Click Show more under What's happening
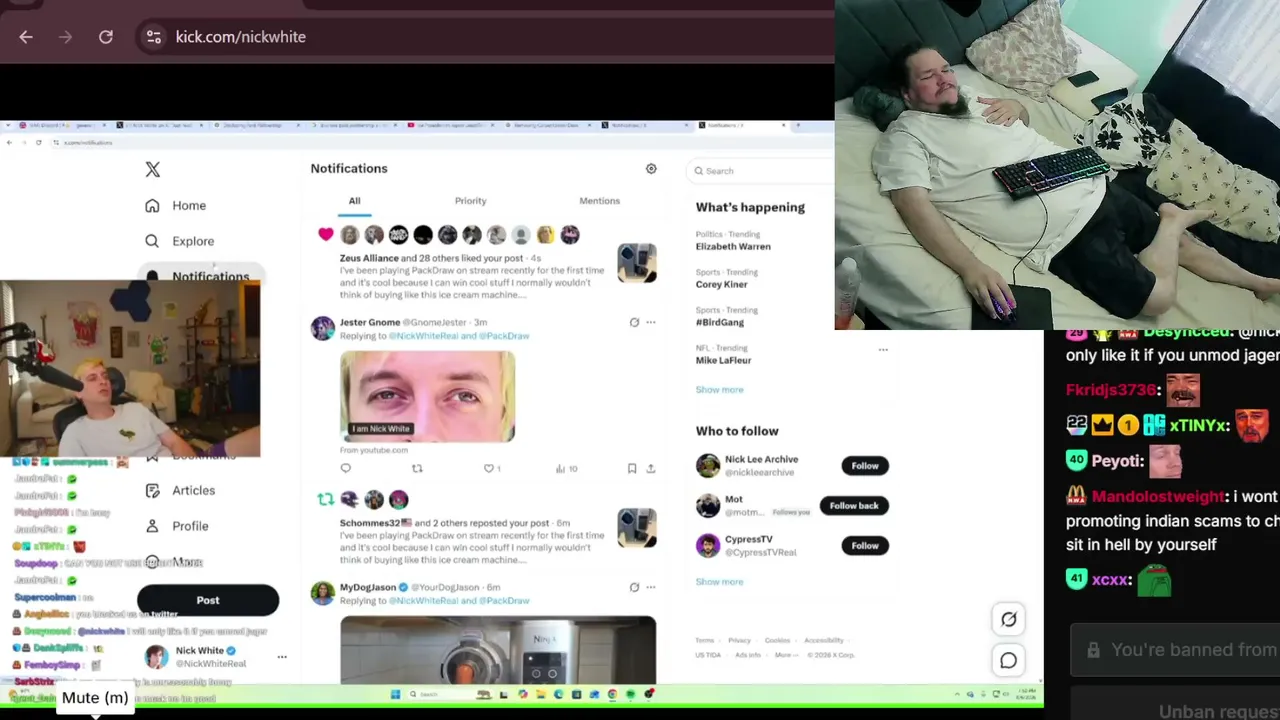 coord(719,390)
